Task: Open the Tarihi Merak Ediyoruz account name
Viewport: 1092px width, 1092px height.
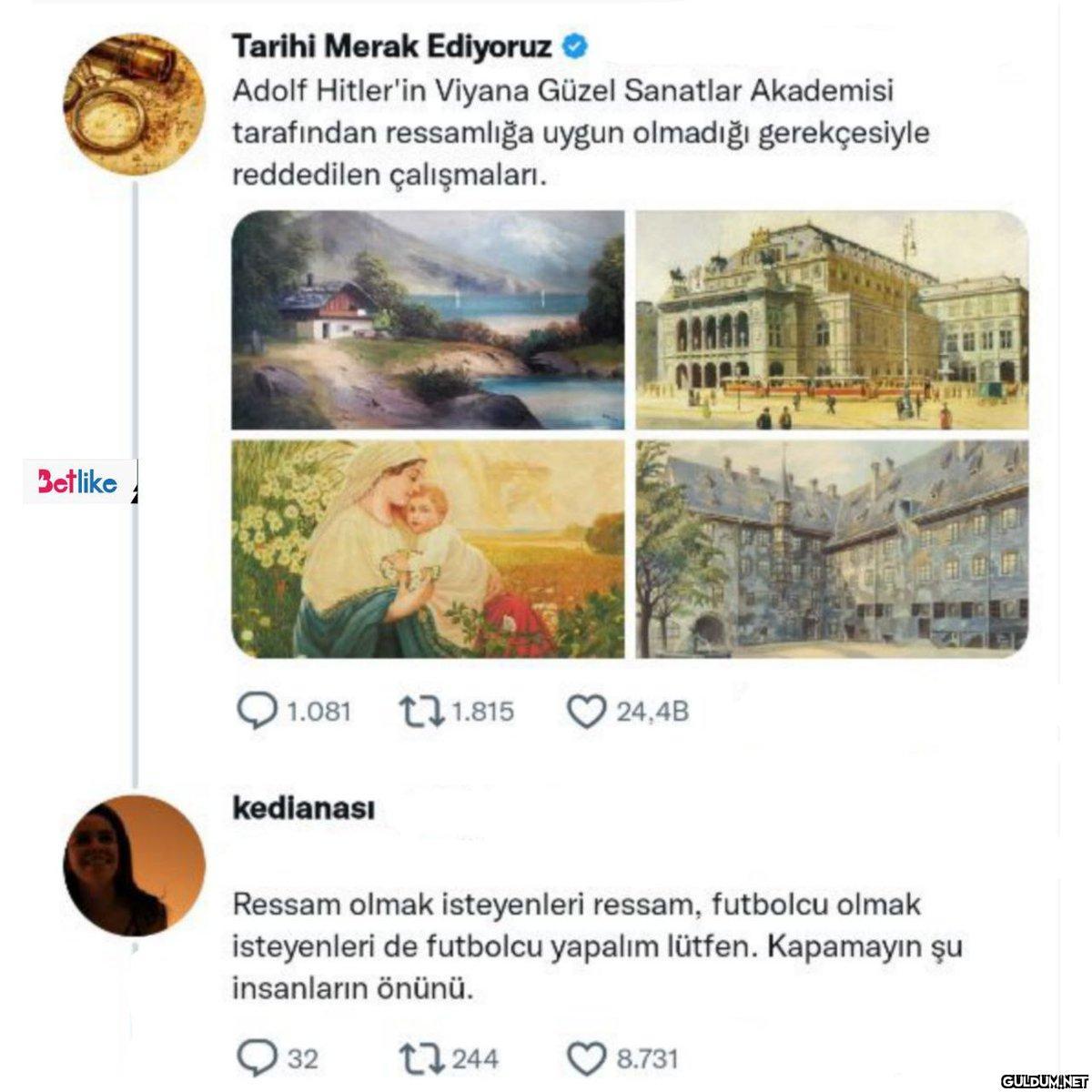Action: click(x=392, y=45)
